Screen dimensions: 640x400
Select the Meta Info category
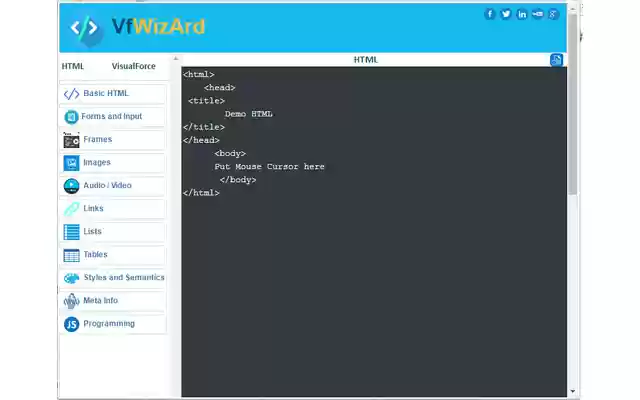(x=113, y=300)
